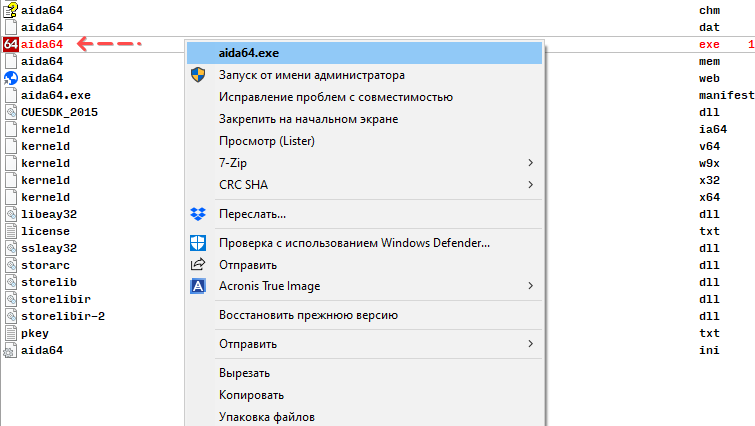Click the share arrow icon beside Отправить

click(198, 264)
